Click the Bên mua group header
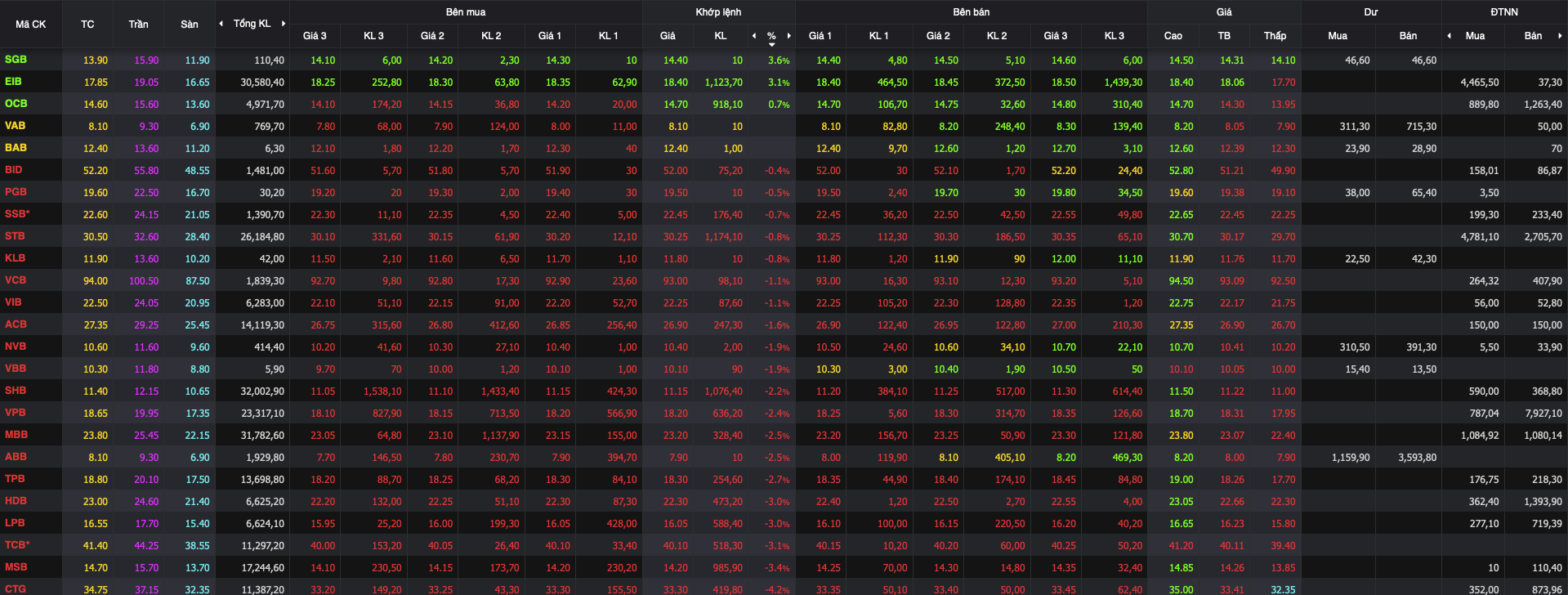1568x595 pixels. point(466,12)
